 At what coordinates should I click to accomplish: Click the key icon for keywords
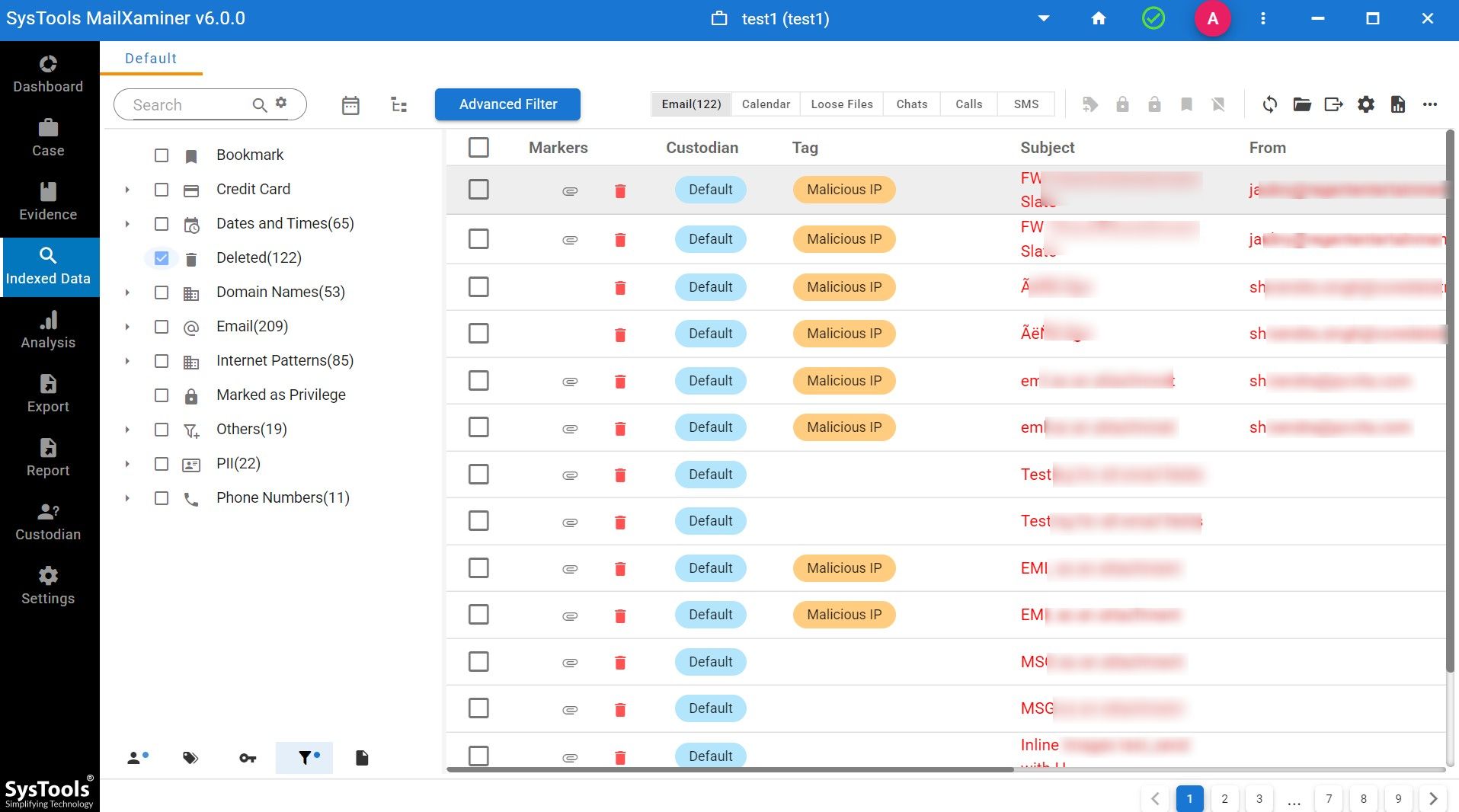pos(248,758)
